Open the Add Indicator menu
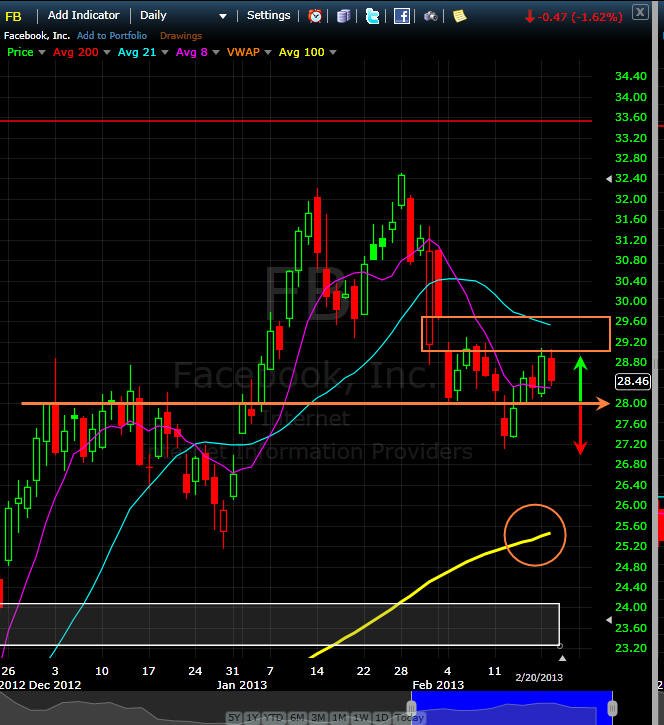Viewport: 664px width, 725px height. coord(84,15)
